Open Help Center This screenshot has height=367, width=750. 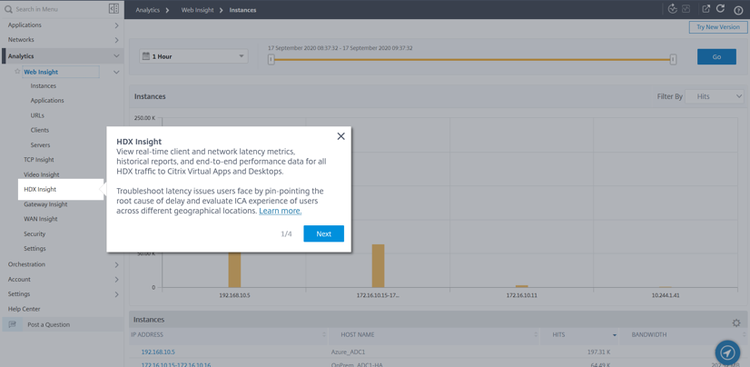tap(24, 309)
